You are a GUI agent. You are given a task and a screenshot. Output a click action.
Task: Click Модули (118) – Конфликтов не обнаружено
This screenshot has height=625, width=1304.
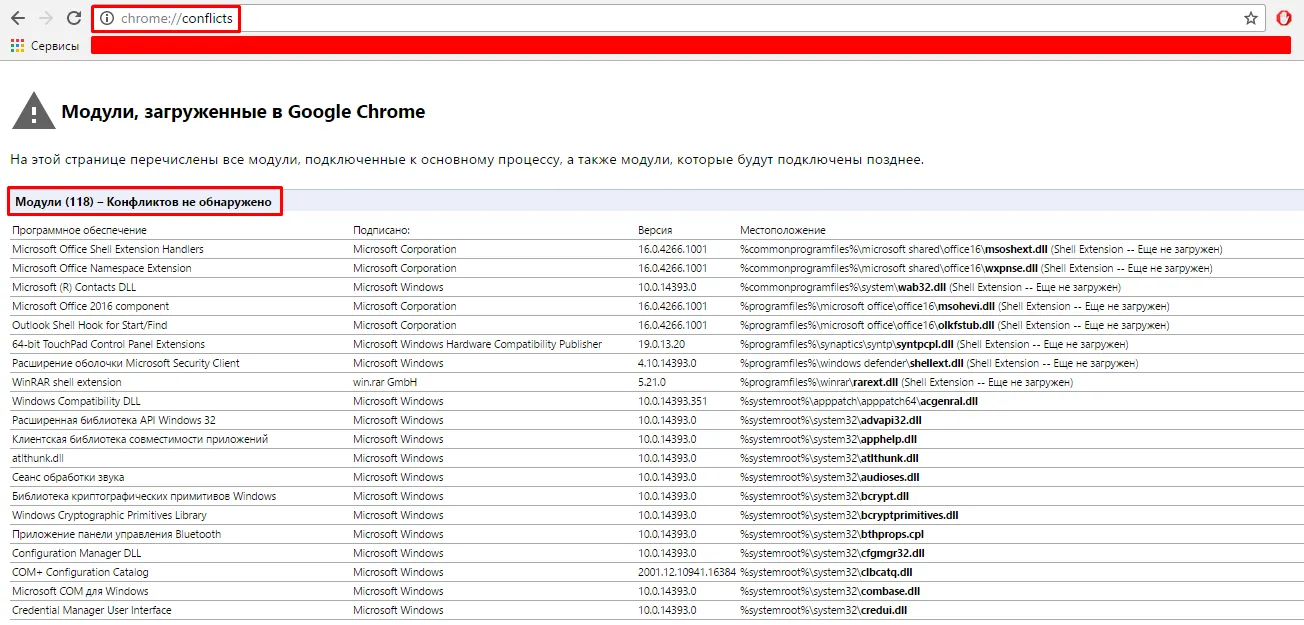[144, 201]
